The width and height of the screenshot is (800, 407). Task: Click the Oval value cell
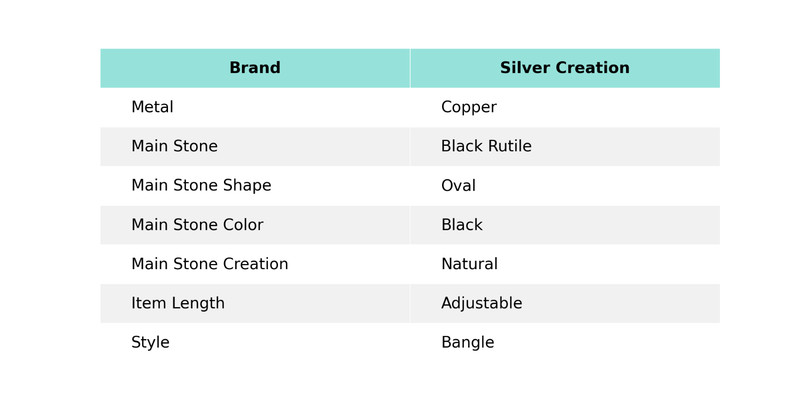point(565,186)
